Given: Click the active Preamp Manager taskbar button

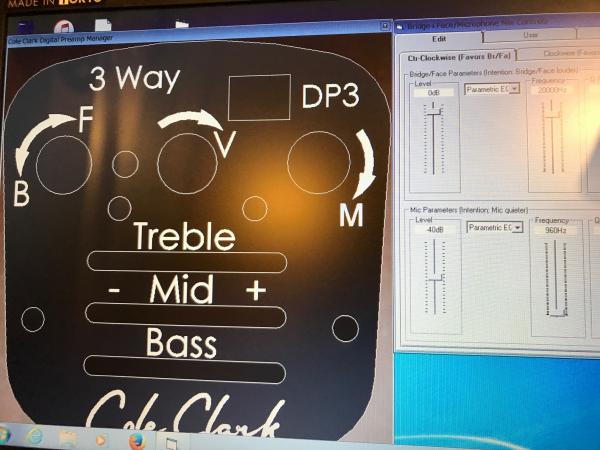Looking at the screenshot, I should [172, 442].
